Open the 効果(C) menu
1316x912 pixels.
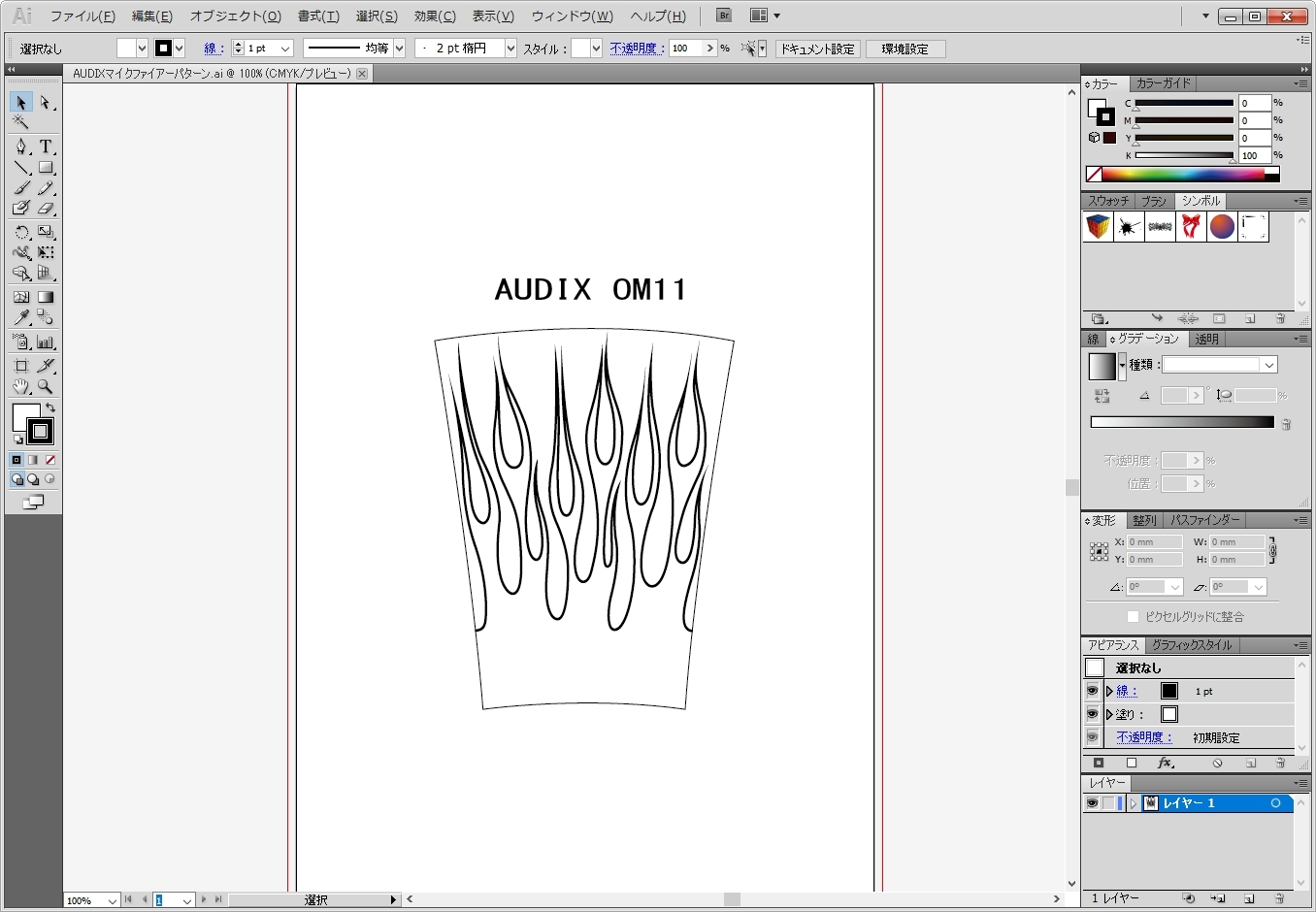pyautogui.click(x=434, y=16)
